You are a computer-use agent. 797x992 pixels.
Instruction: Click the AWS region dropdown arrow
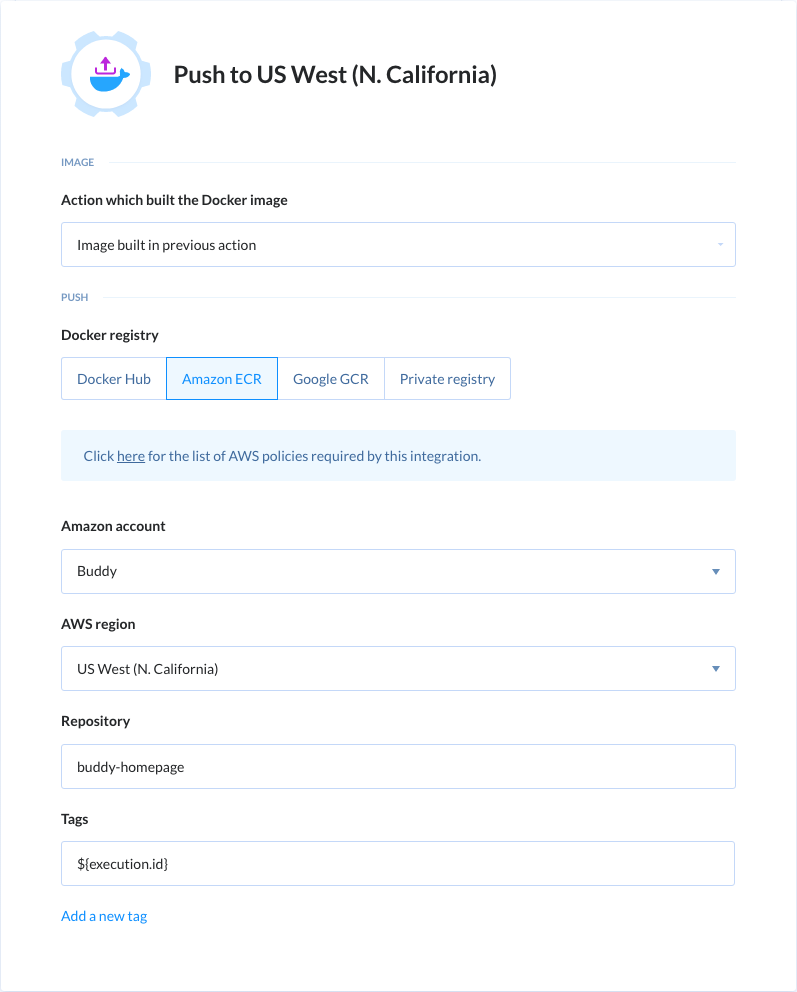716,669
